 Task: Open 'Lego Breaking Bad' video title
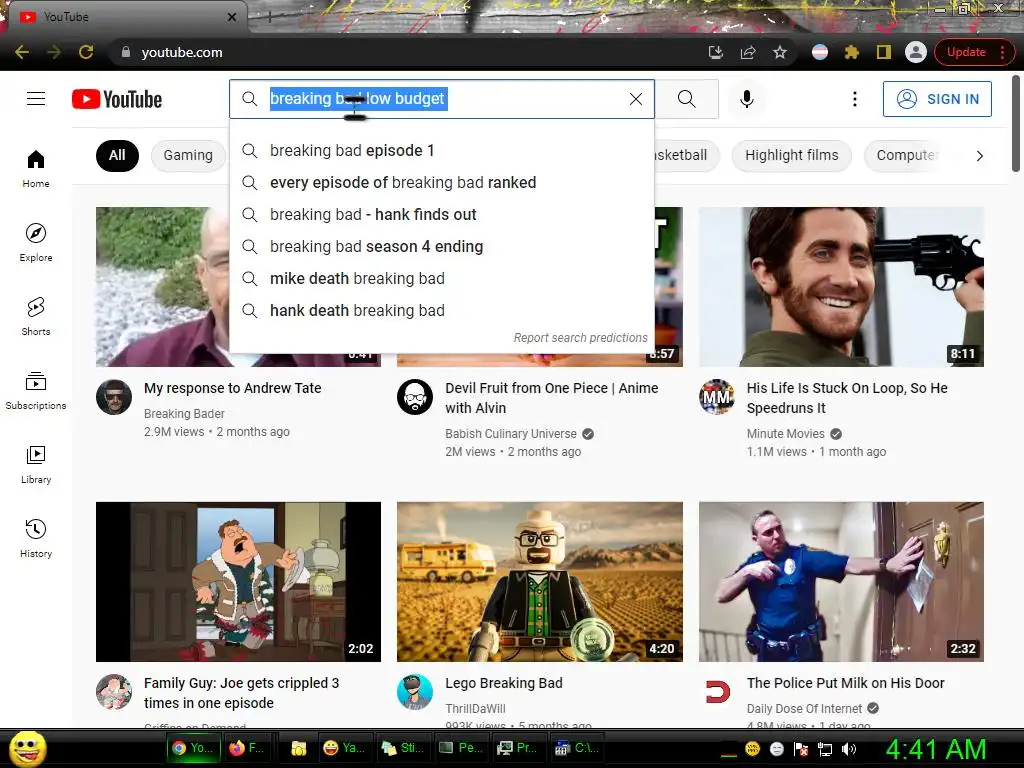coord(504,683)
